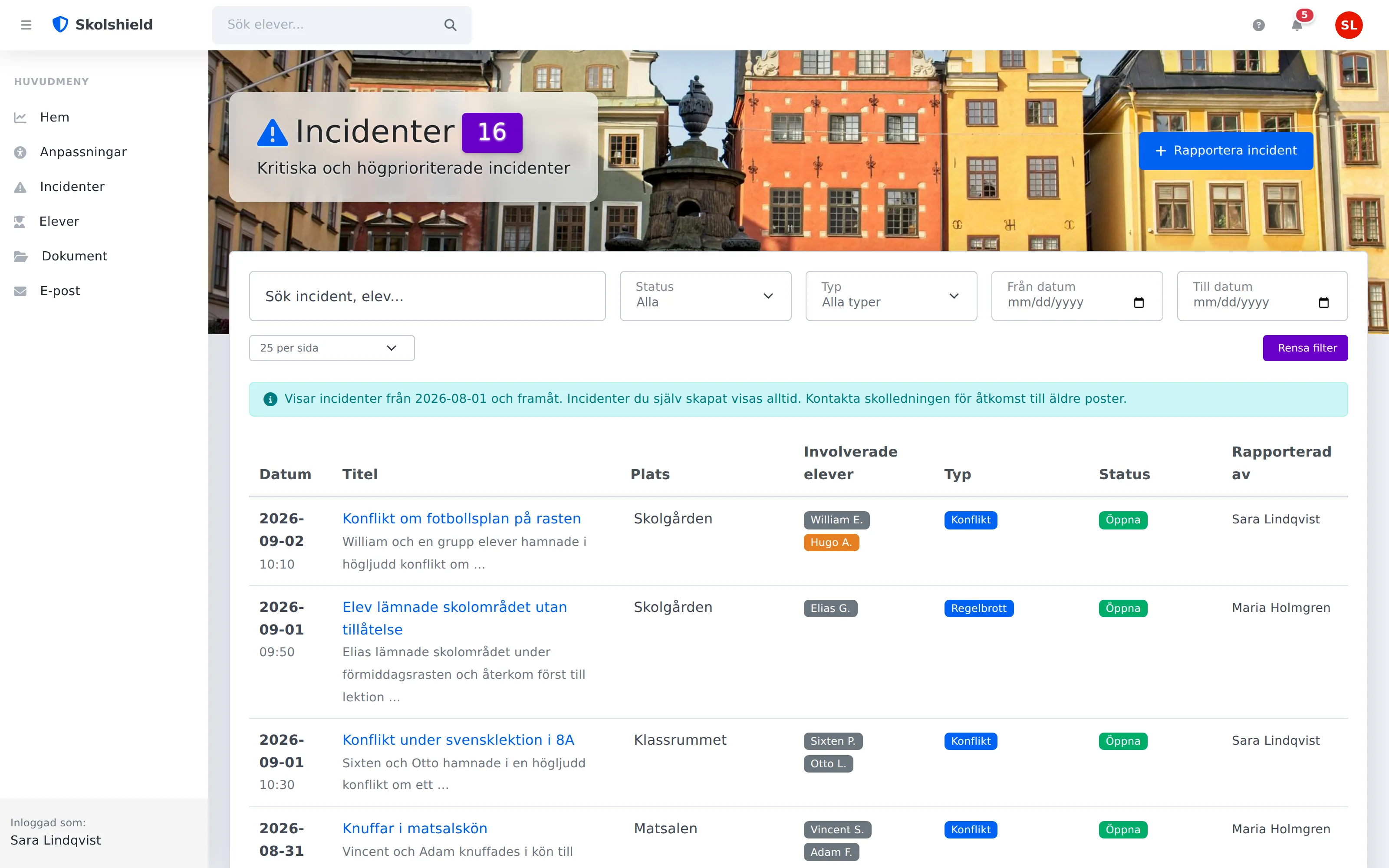Viewport: 1389px width, 868px height.
Task: Click the William E. student badge
Action: 837,520
